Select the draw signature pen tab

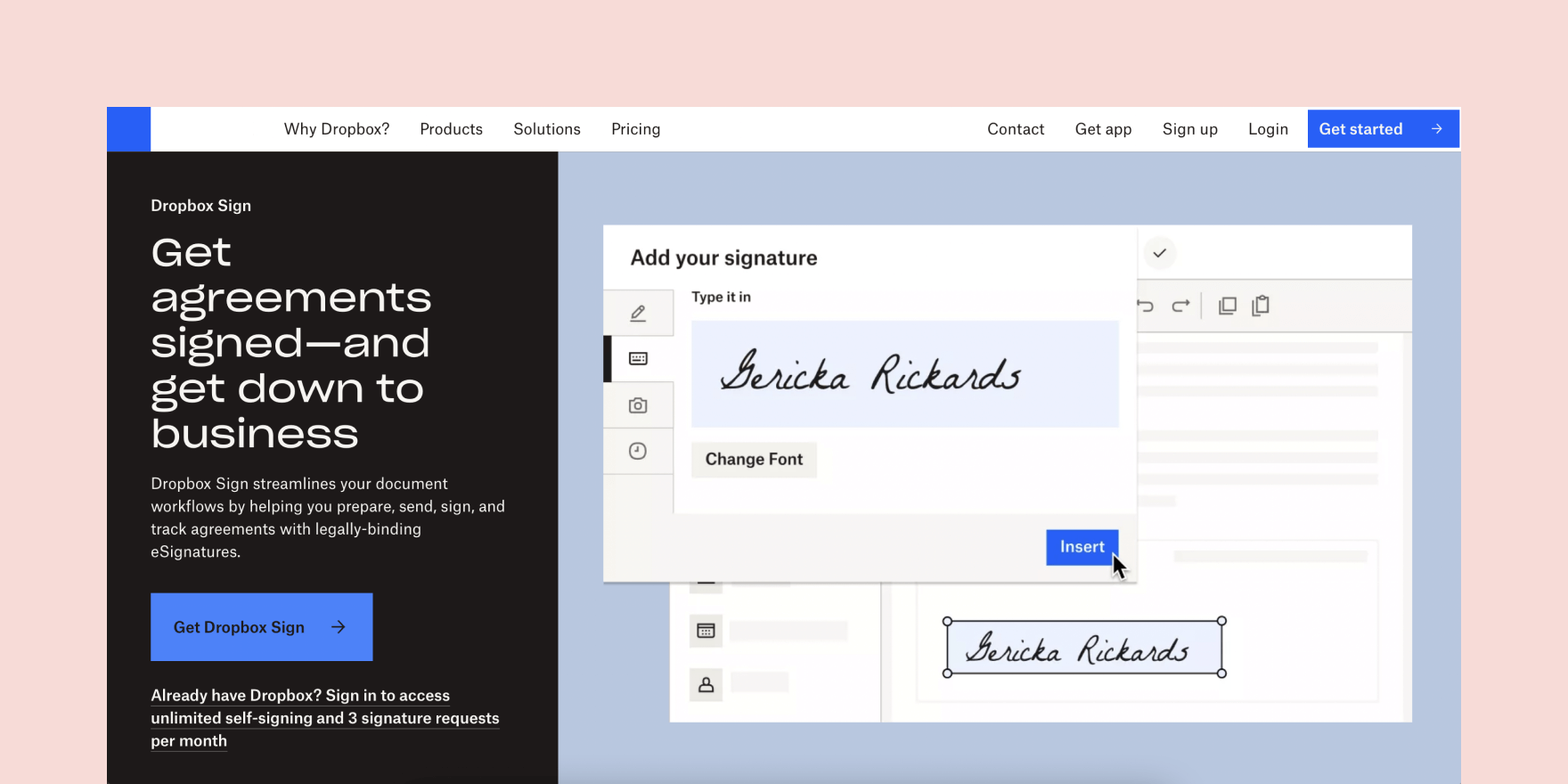[x=638, y=313]
